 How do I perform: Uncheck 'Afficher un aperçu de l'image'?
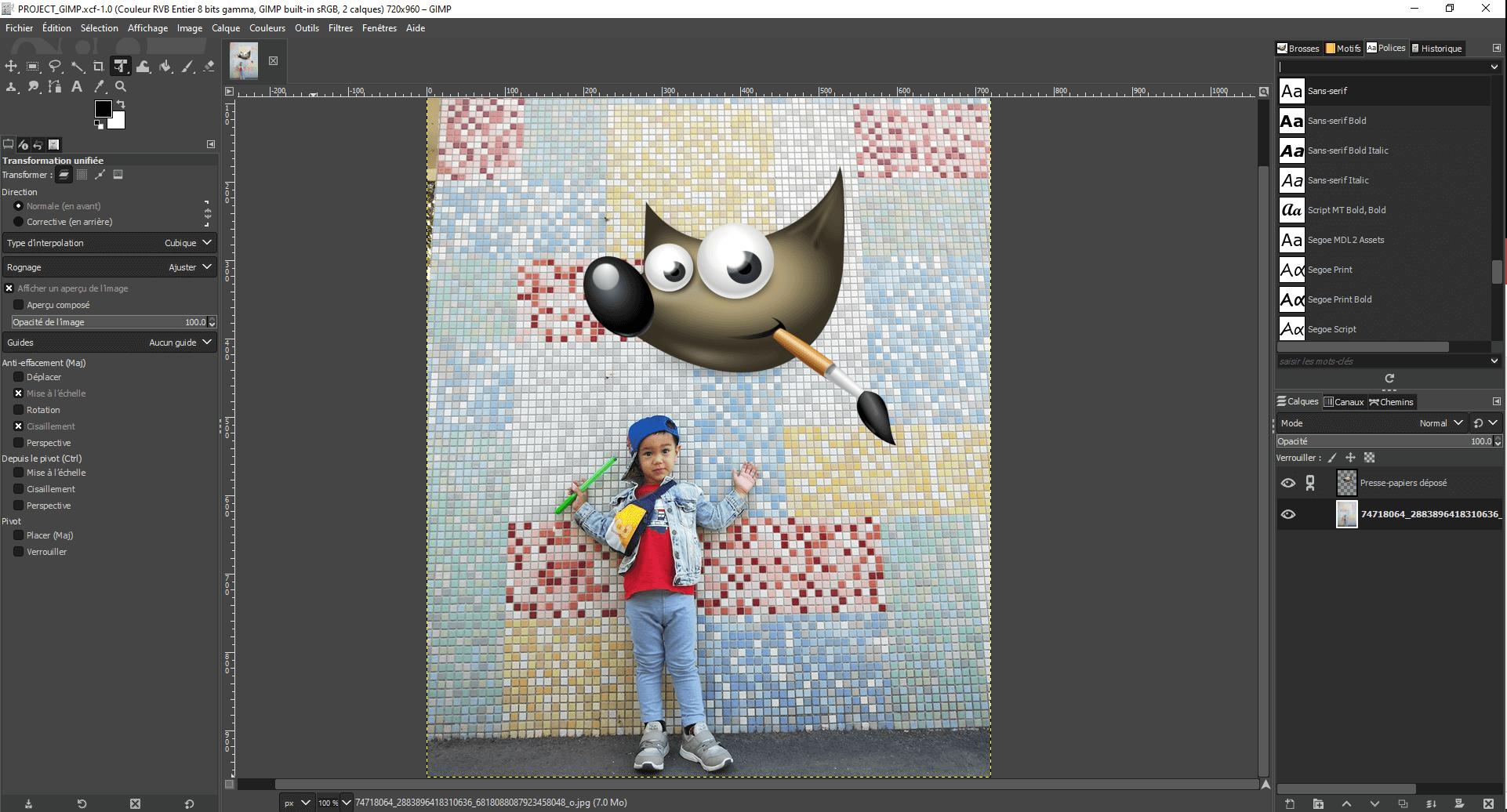(x=9, y=288)
